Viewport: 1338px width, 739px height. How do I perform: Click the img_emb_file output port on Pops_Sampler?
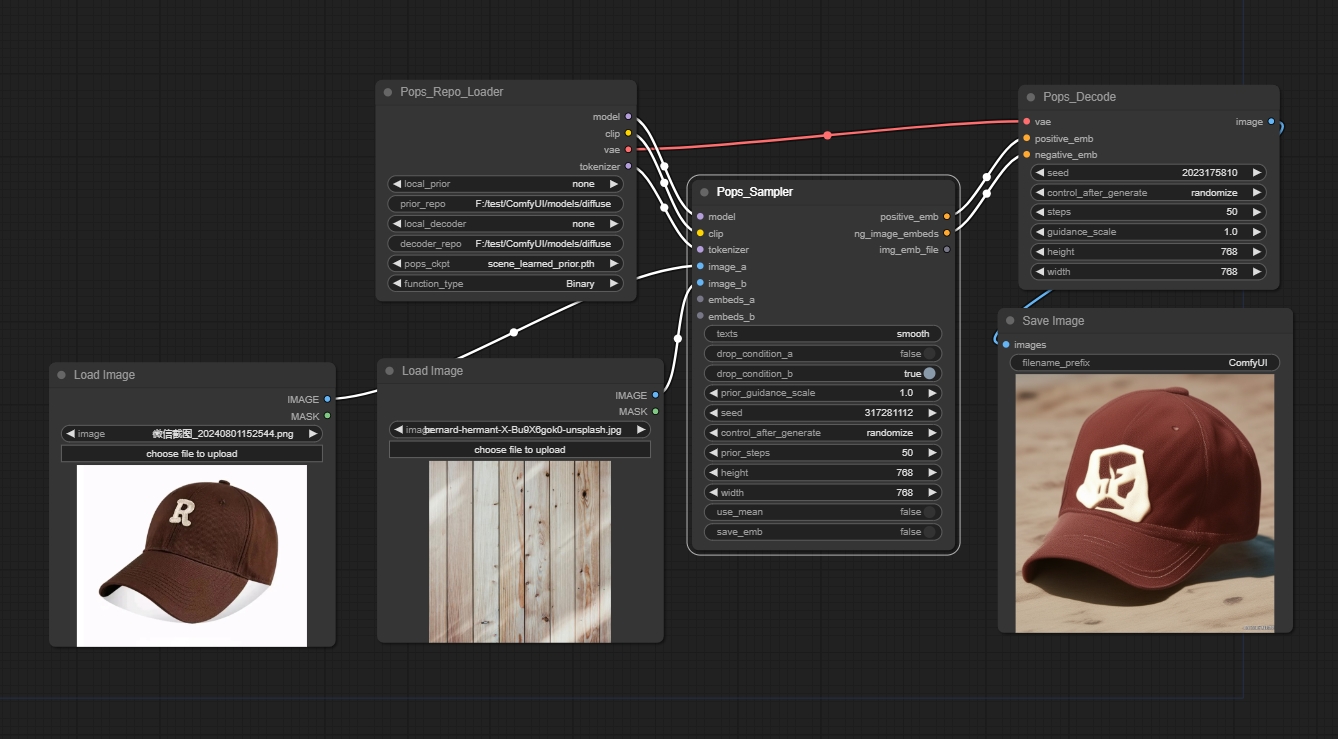(x=947, y=249)
